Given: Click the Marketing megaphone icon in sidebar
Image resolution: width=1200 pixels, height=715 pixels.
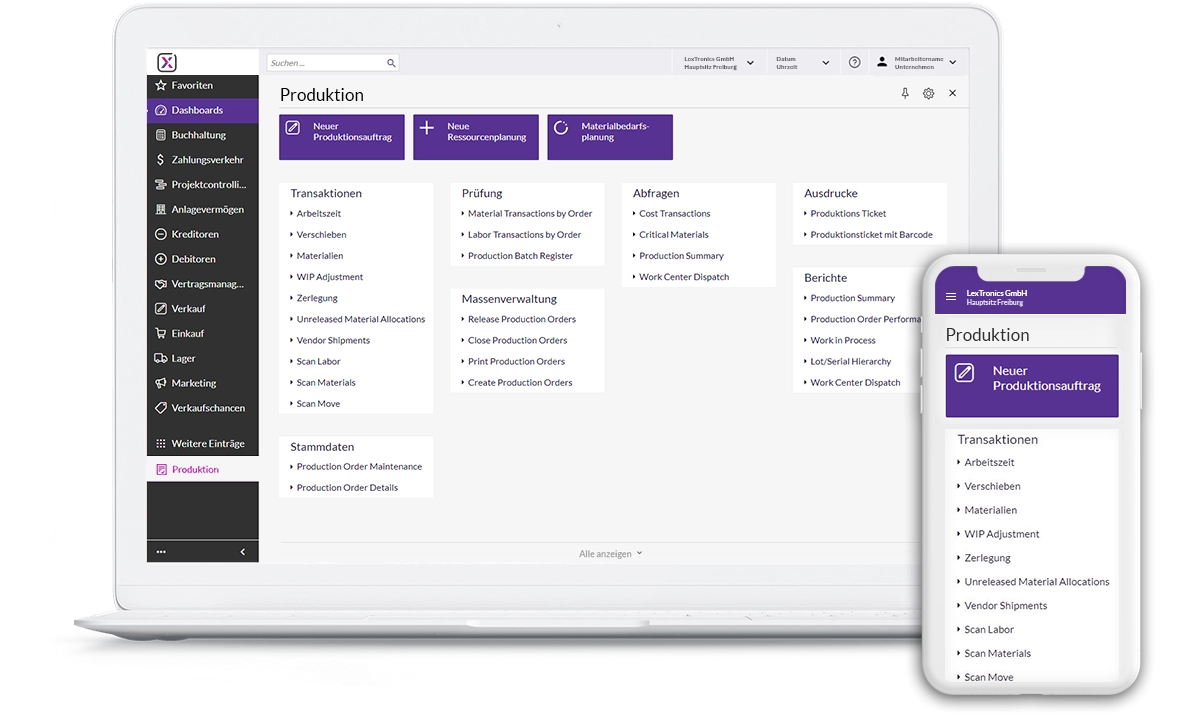Looking at the screenshot, I should 161,383.
